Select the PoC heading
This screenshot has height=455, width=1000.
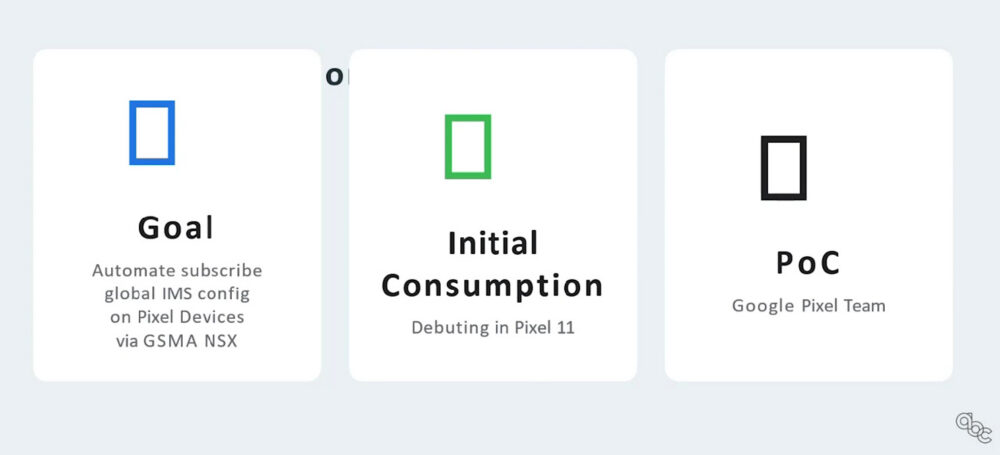click(808, 262)
